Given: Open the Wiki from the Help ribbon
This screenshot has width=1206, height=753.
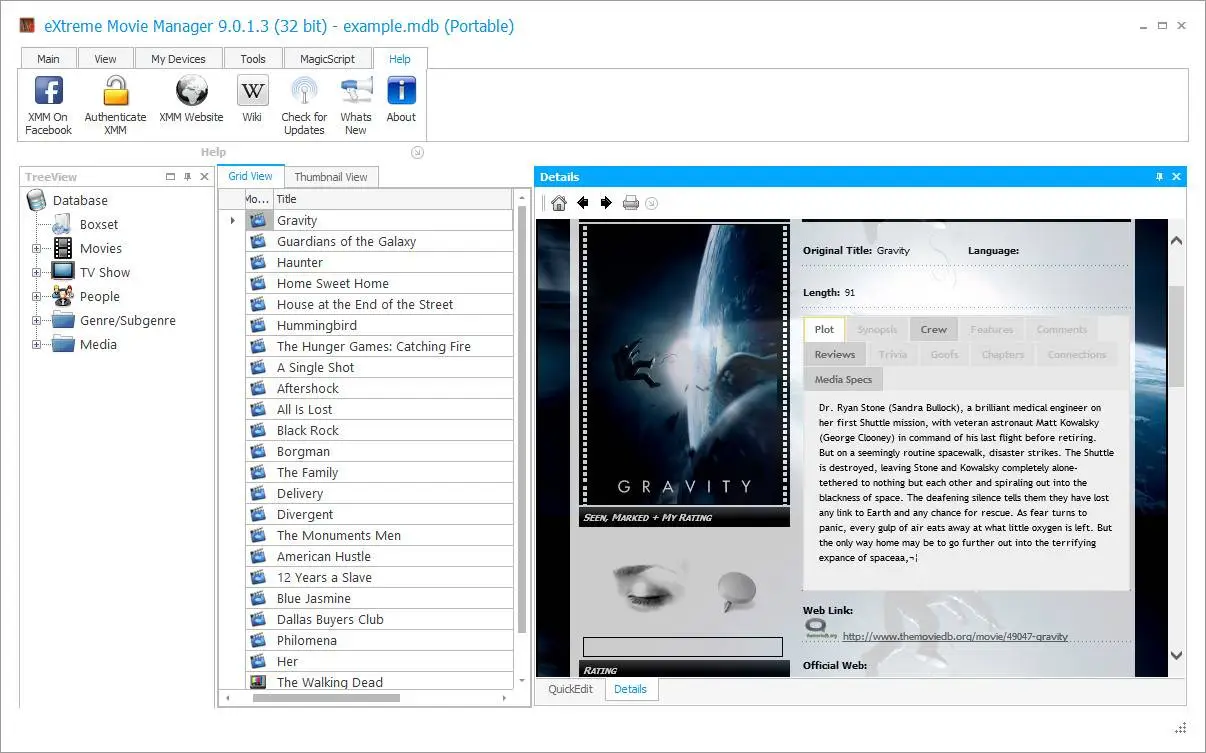Looking at the screenshot, I should coord(252,100).
